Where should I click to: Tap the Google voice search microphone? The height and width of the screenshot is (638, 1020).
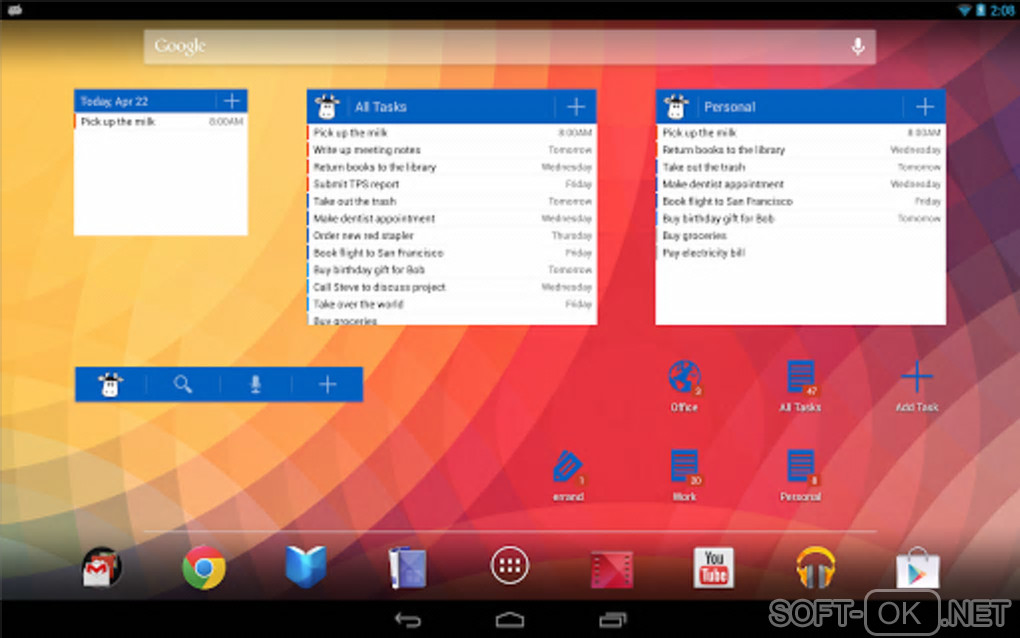(858, 46)
